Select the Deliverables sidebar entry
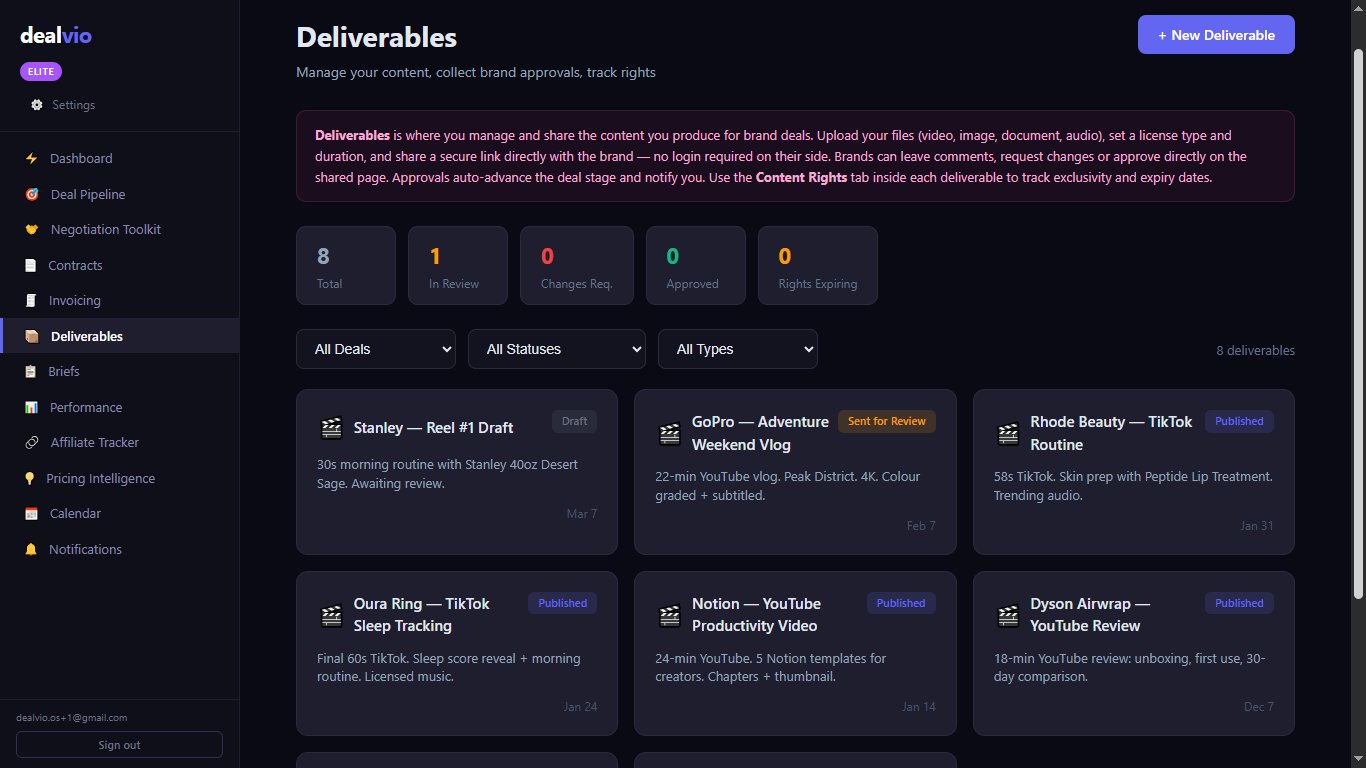This screenshot has height=768, width=1366. [x=88, y=336]
